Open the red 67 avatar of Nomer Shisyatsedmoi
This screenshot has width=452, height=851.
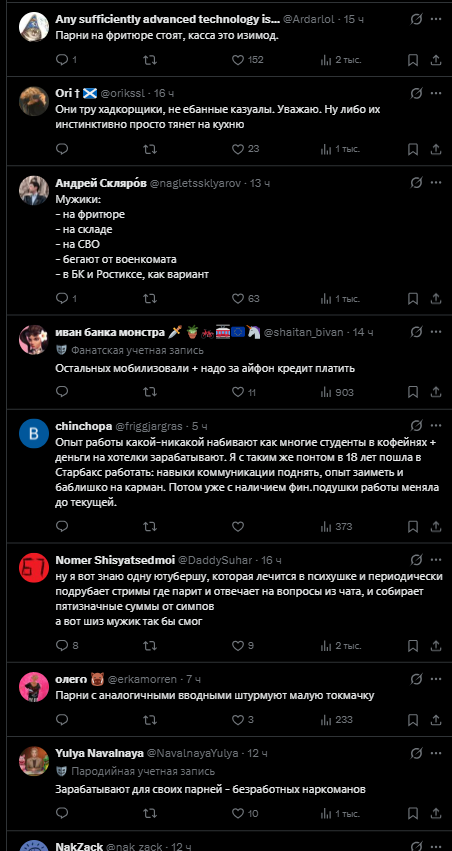(34, 569)
